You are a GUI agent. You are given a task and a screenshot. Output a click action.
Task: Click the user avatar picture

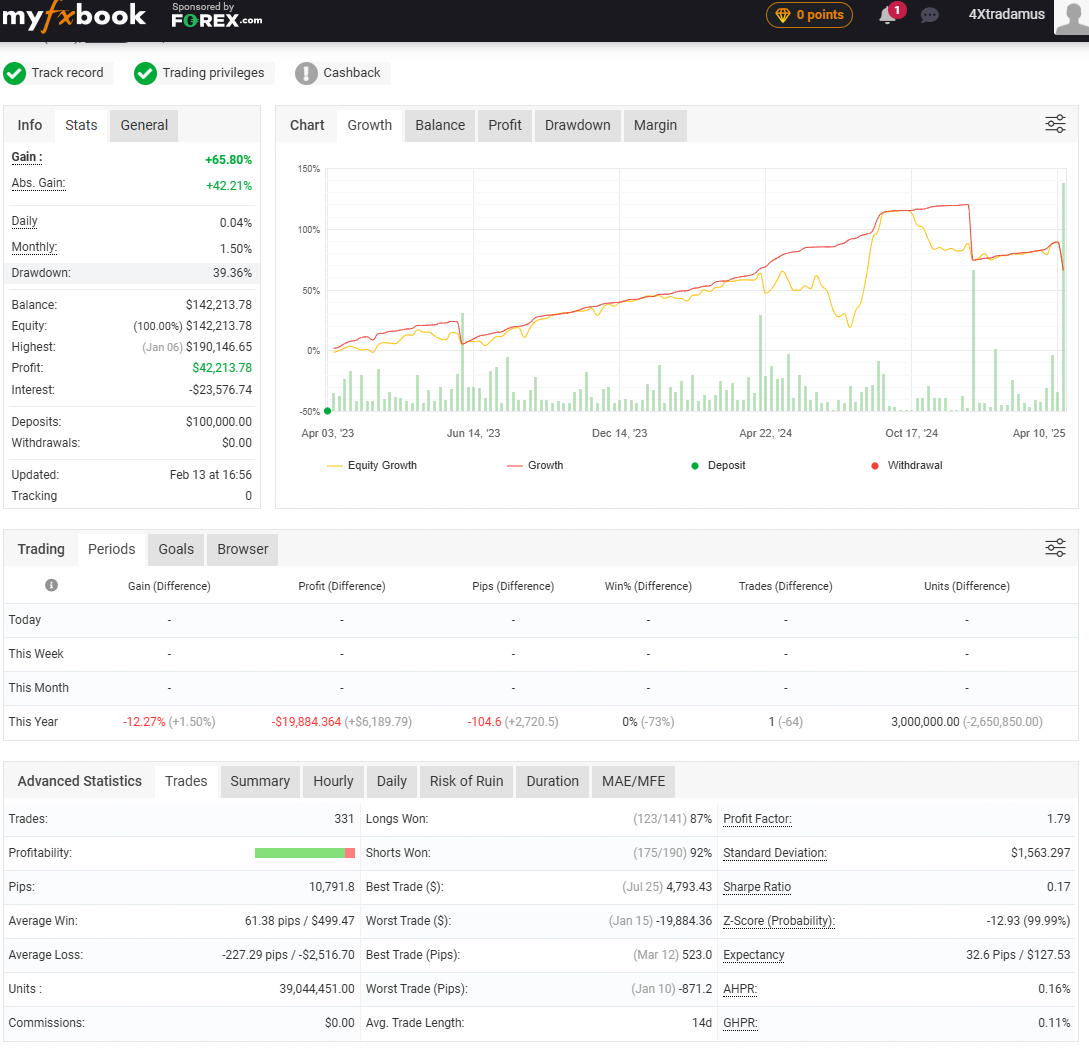[1072, 17]
